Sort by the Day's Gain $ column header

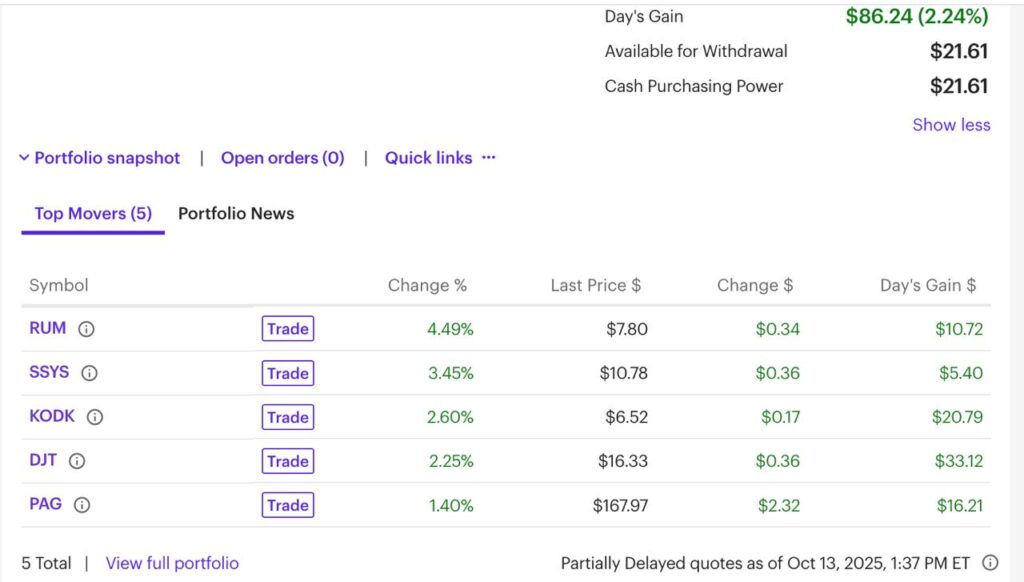pyautogui.click(x=927, y=285)
